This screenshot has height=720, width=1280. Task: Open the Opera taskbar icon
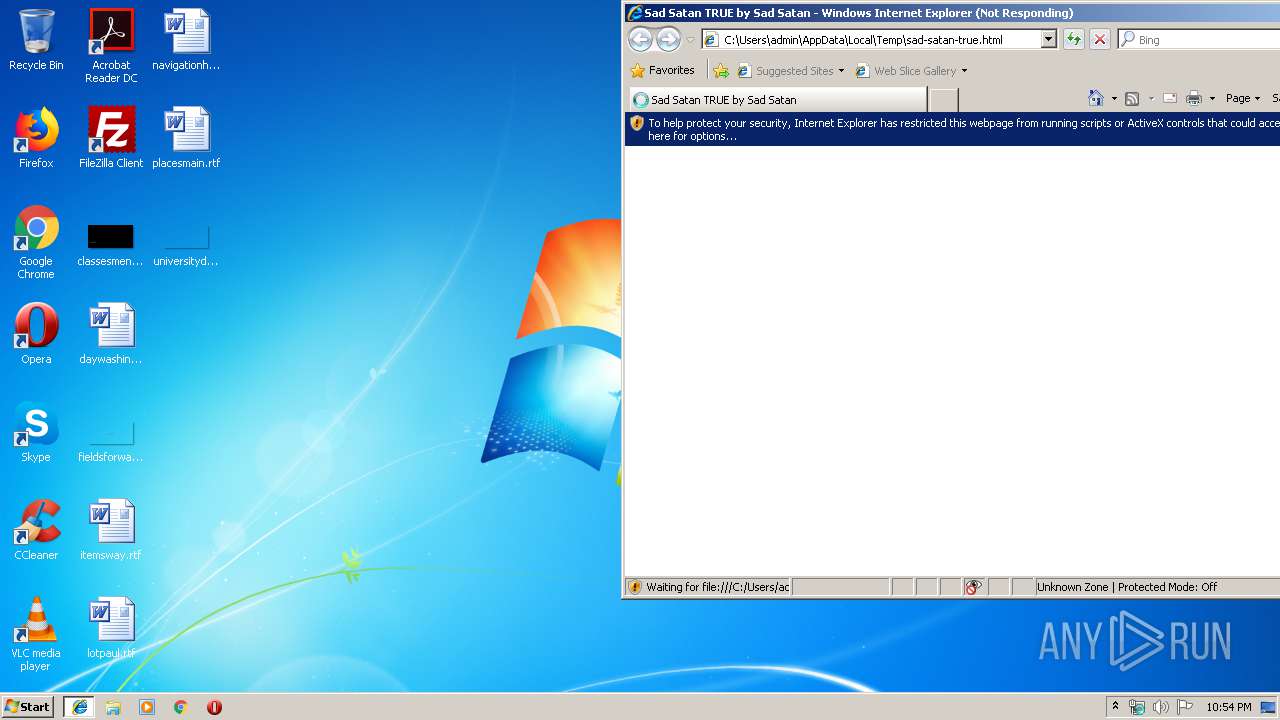click(x=214, y=707)
